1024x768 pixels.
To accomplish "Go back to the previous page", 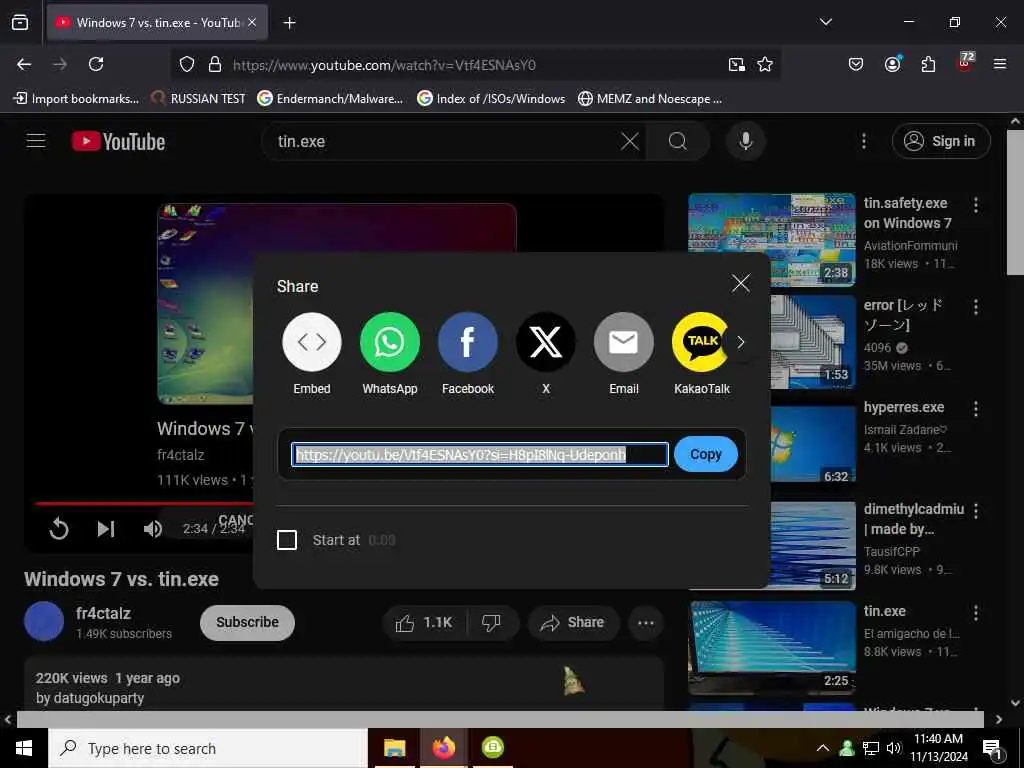I will point(24,64).
